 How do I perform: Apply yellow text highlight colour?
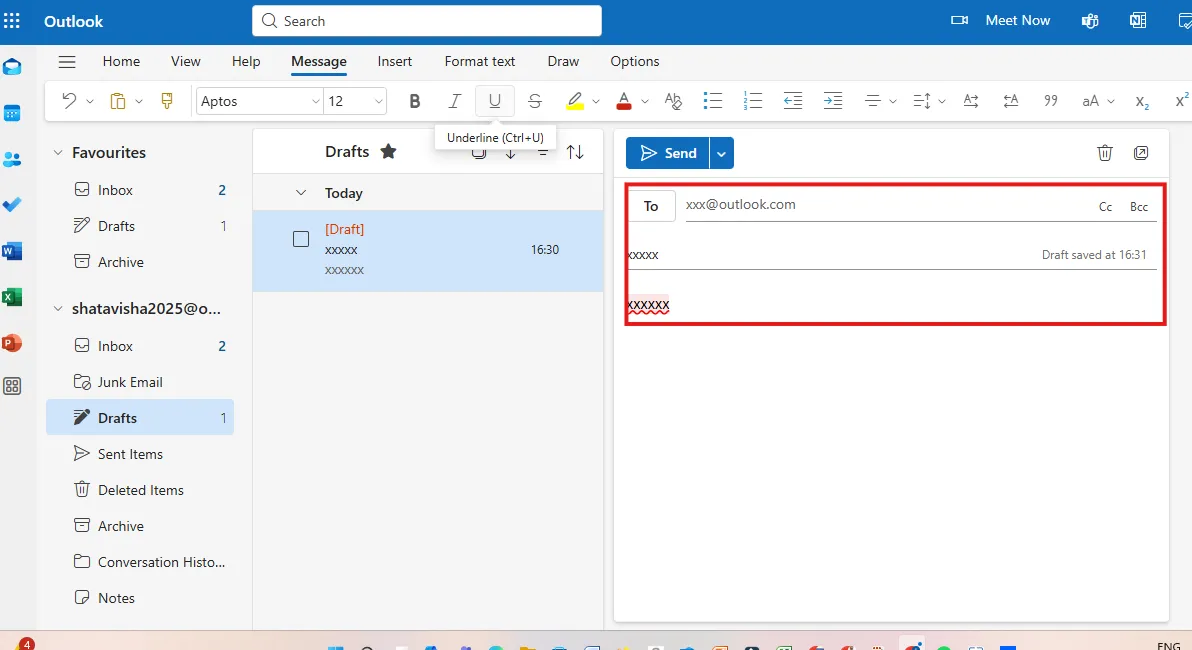tap(575, 100)
